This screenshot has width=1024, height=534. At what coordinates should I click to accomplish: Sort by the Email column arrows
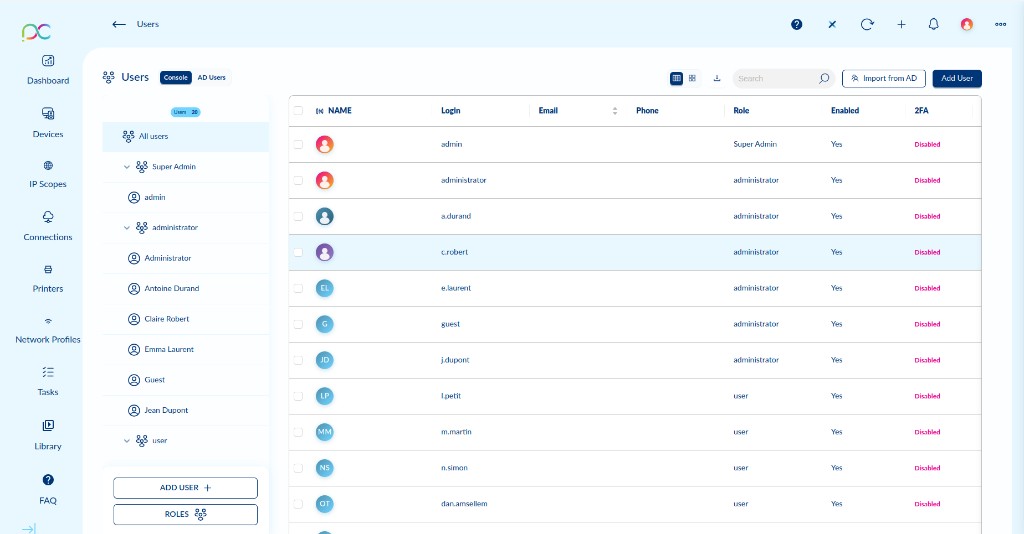(x=615, y=111)
